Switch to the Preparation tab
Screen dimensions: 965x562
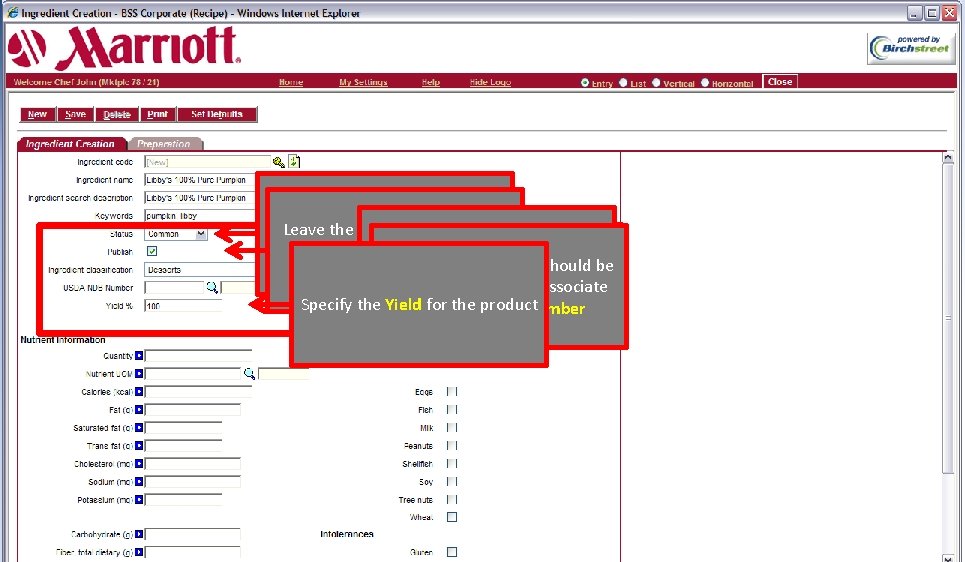click(x=164, y=143)
